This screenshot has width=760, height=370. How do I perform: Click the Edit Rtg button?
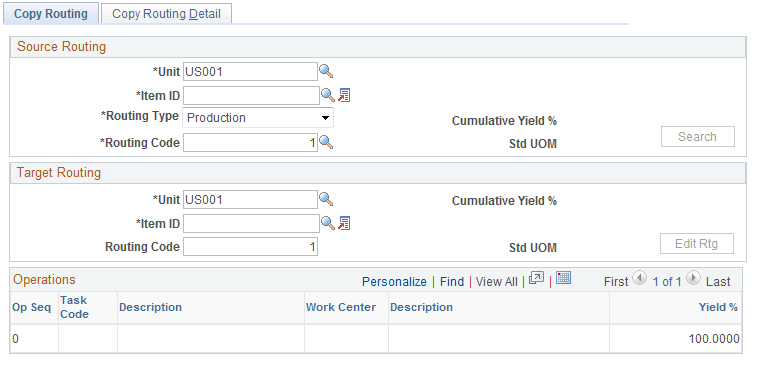pyautogui.click(x=697, y=243)
